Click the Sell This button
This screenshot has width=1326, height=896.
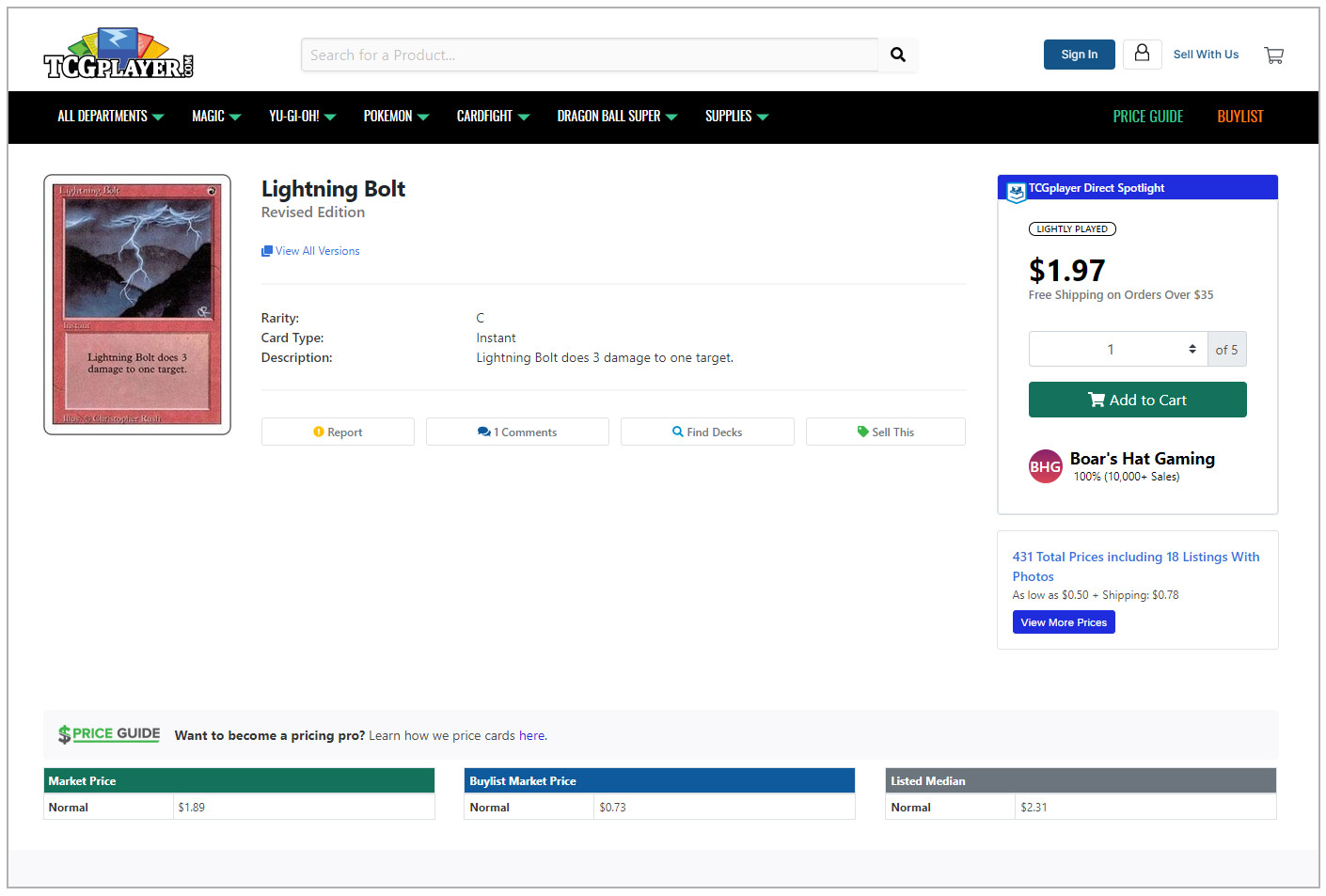pos(886,432)
